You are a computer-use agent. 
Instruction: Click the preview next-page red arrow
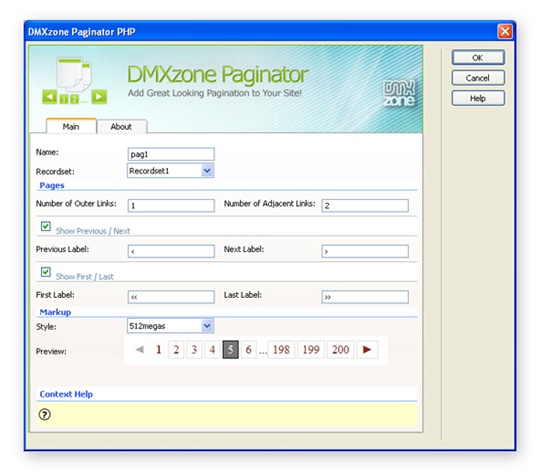pos(367,350)
